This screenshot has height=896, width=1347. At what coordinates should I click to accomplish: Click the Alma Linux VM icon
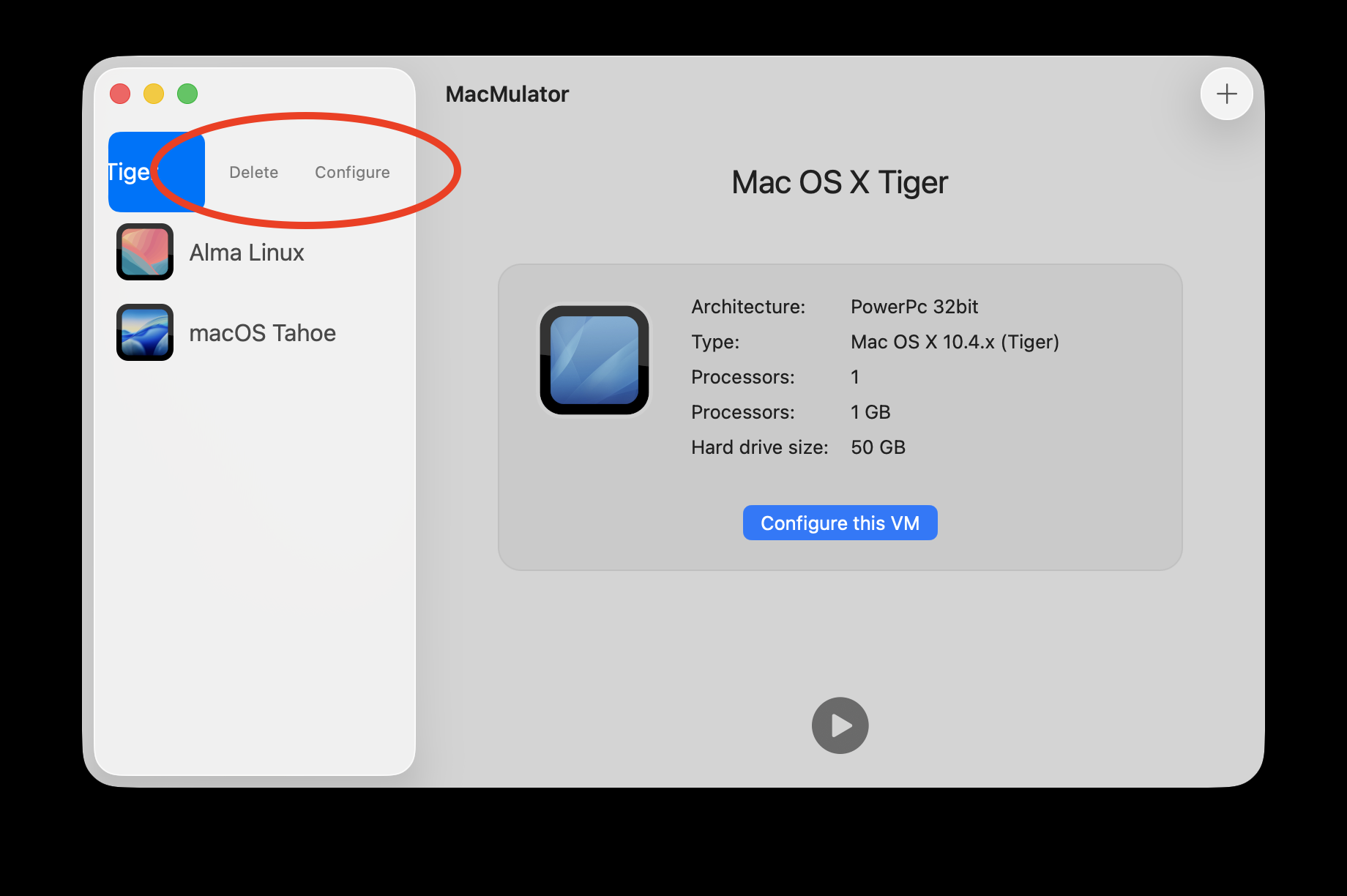pos(145,252)
